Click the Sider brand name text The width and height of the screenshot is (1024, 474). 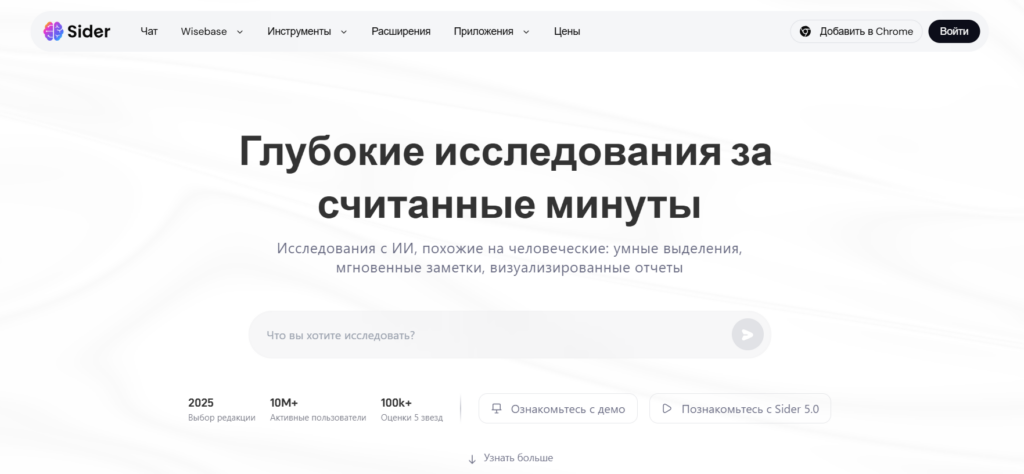pos(92,31)
